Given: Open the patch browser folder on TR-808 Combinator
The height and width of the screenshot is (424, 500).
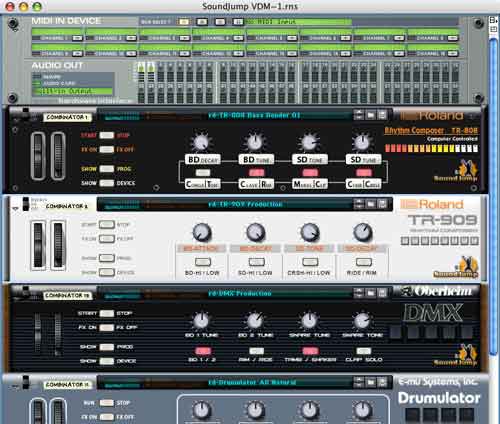Looking at the screenshot, I should [371, 115].
